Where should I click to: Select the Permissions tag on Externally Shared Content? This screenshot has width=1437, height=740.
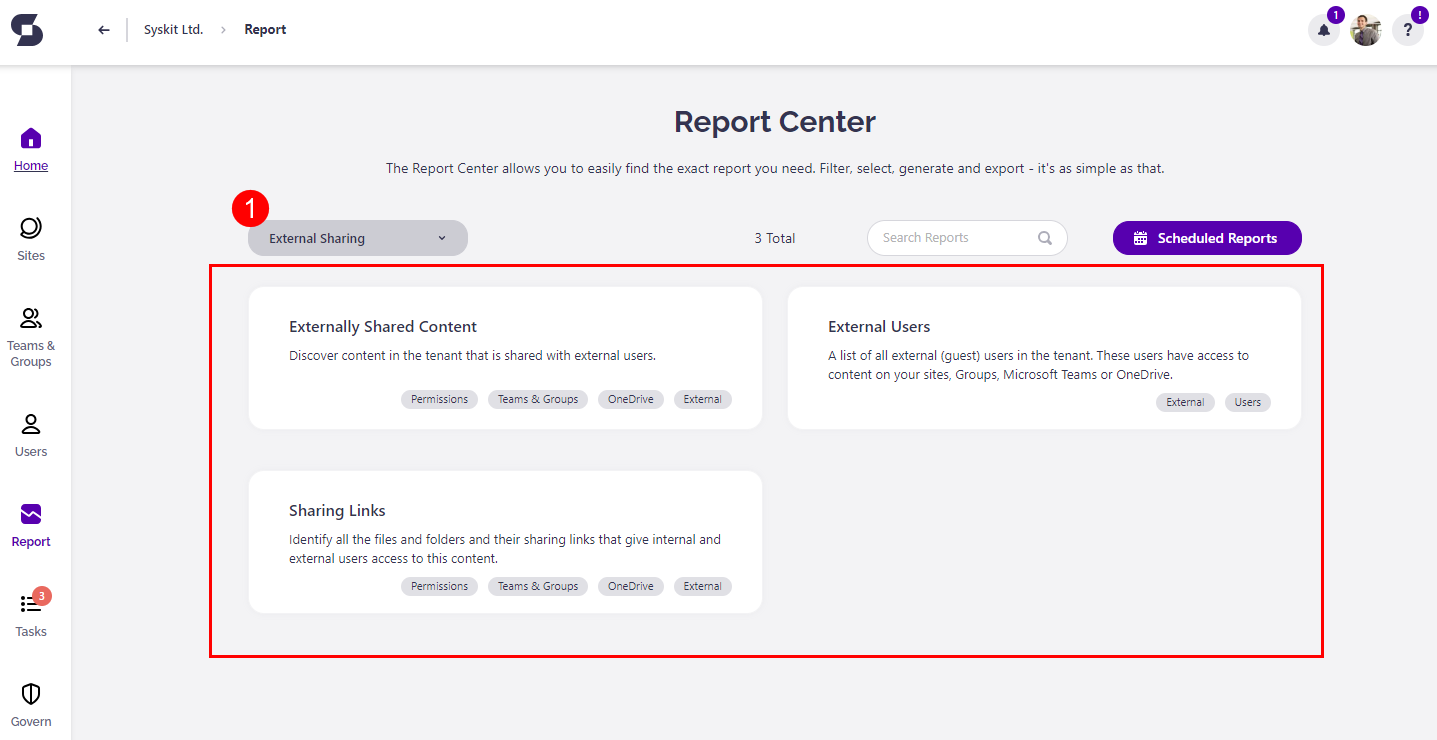439,399
